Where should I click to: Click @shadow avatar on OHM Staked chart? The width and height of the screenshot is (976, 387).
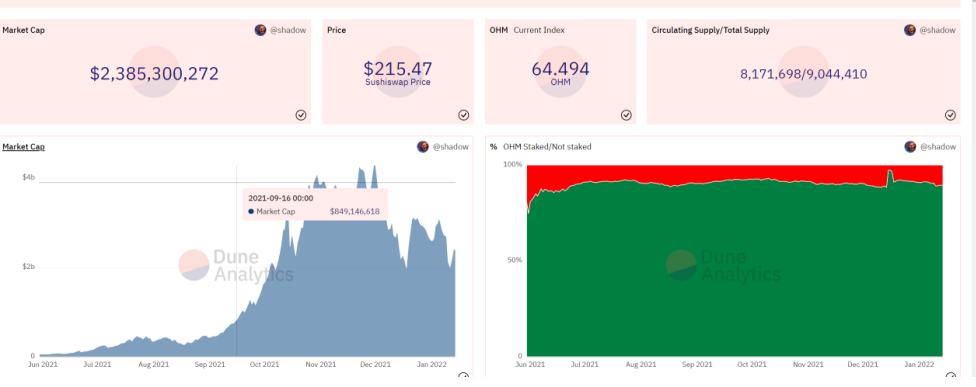pos(909,147)
